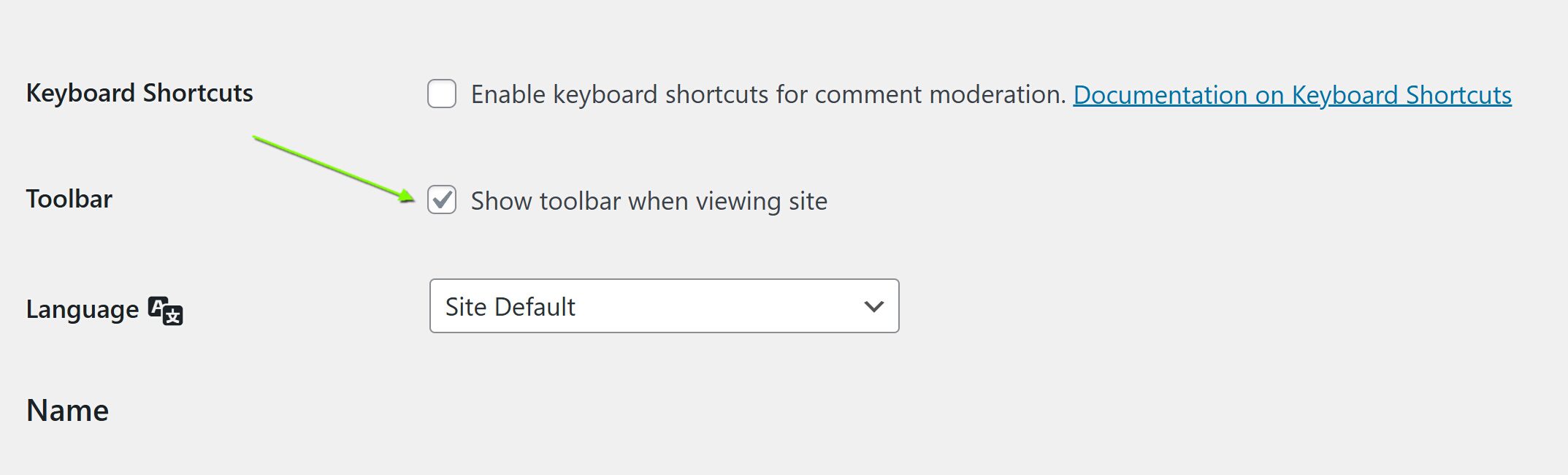Click the Keyboard Shortcuts row heading
The height and width of the screenshot is (475, 1568).
(139, 93)
